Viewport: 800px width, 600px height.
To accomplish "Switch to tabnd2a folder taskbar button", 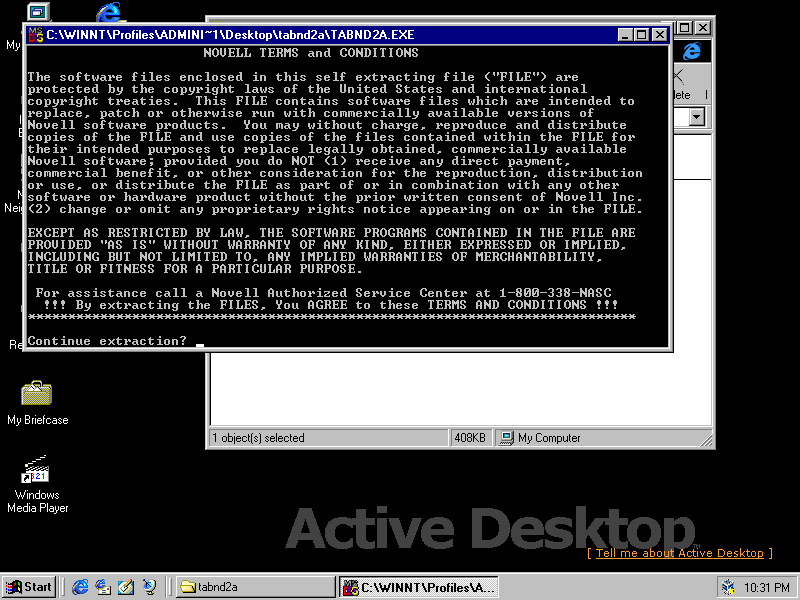I will [256, 587].
